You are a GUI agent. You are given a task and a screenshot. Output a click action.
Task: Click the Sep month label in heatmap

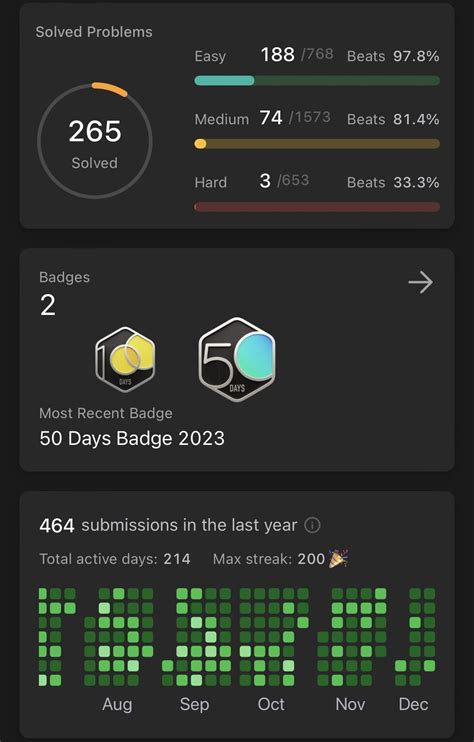pos(194,705)
